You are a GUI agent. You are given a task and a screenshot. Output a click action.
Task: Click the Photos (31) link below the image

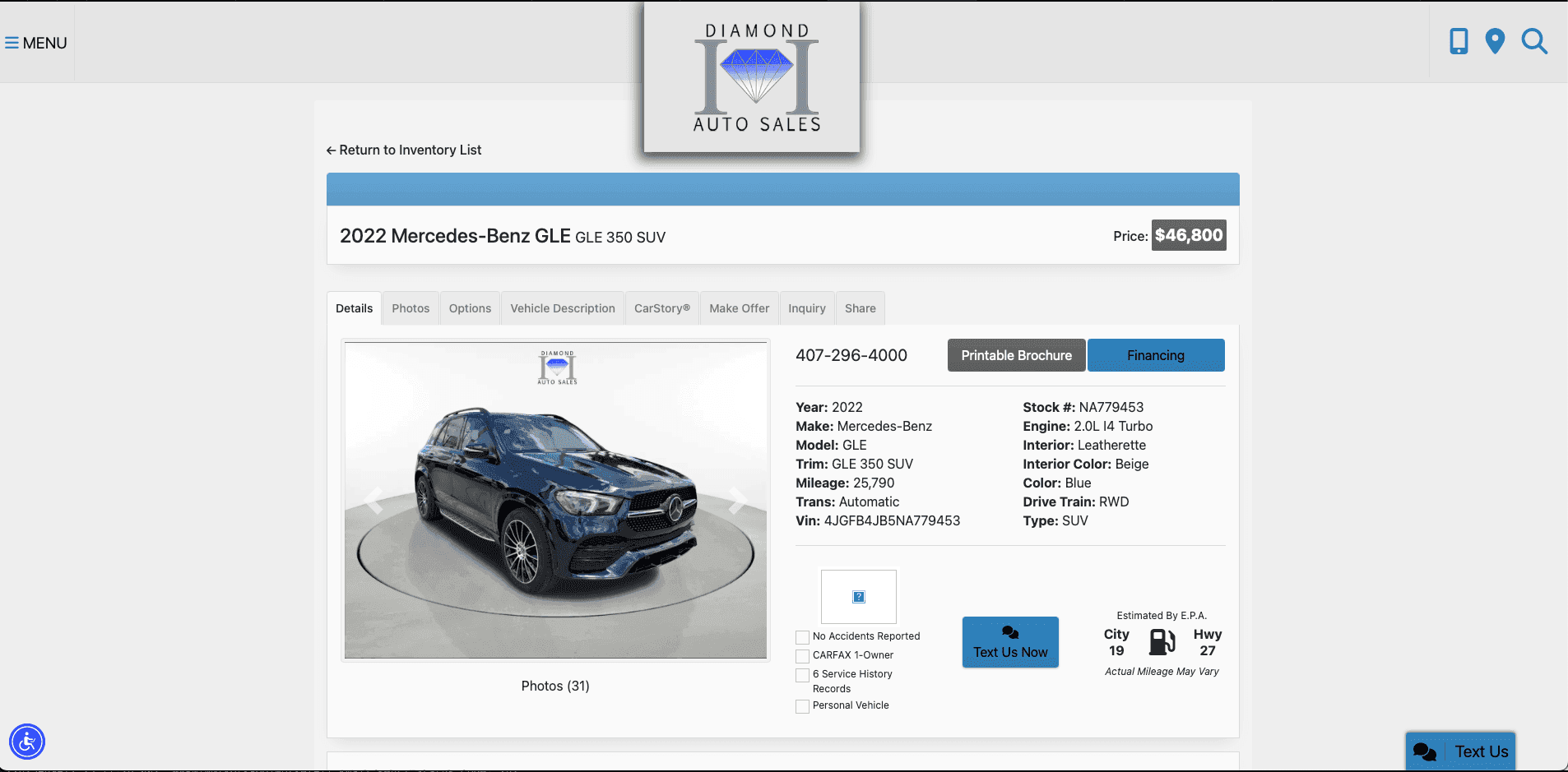pyautogui.click(x=555, y=686)
